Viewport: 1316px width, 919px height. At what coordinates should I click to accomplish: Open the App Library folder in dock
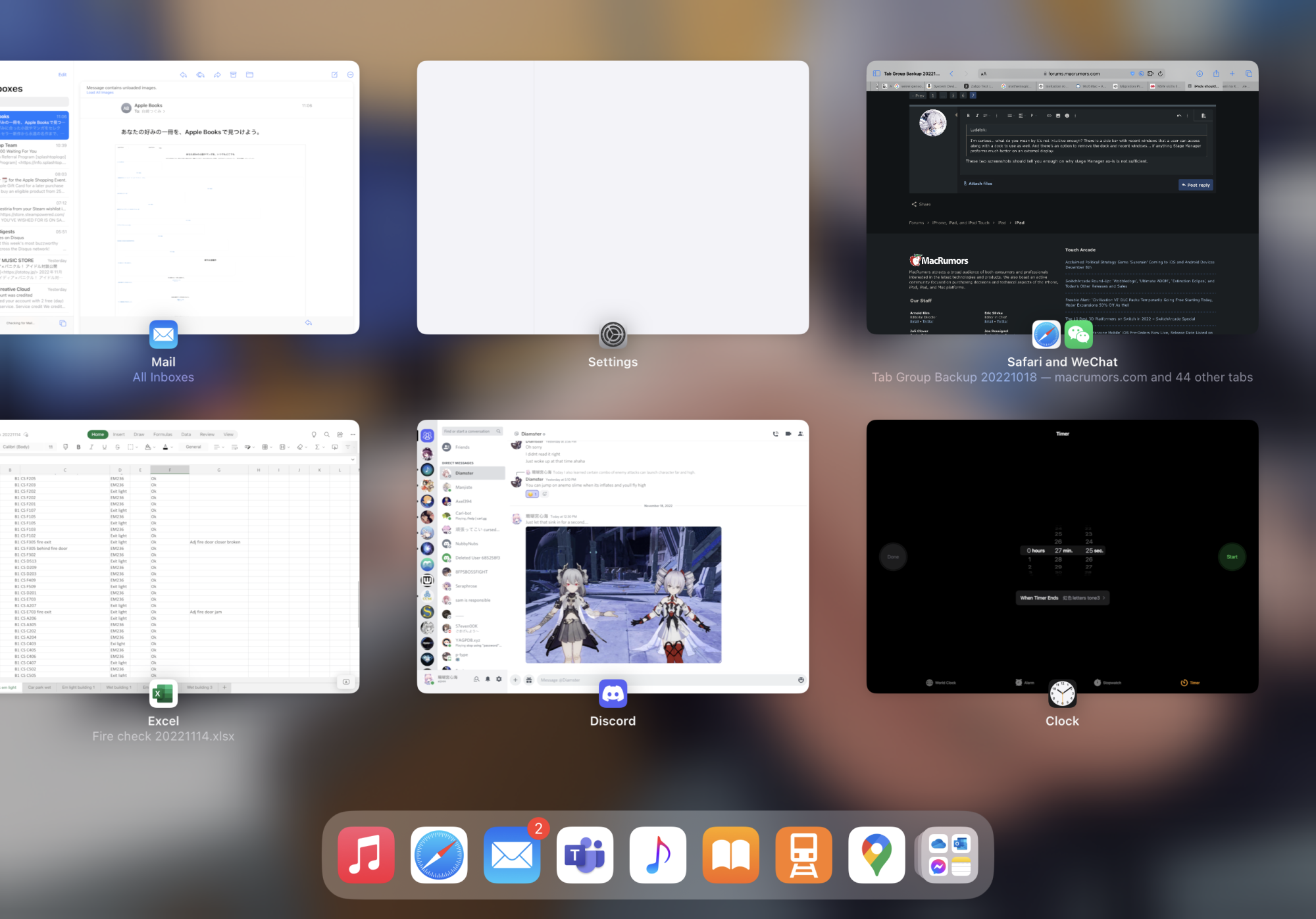[949, 855]
